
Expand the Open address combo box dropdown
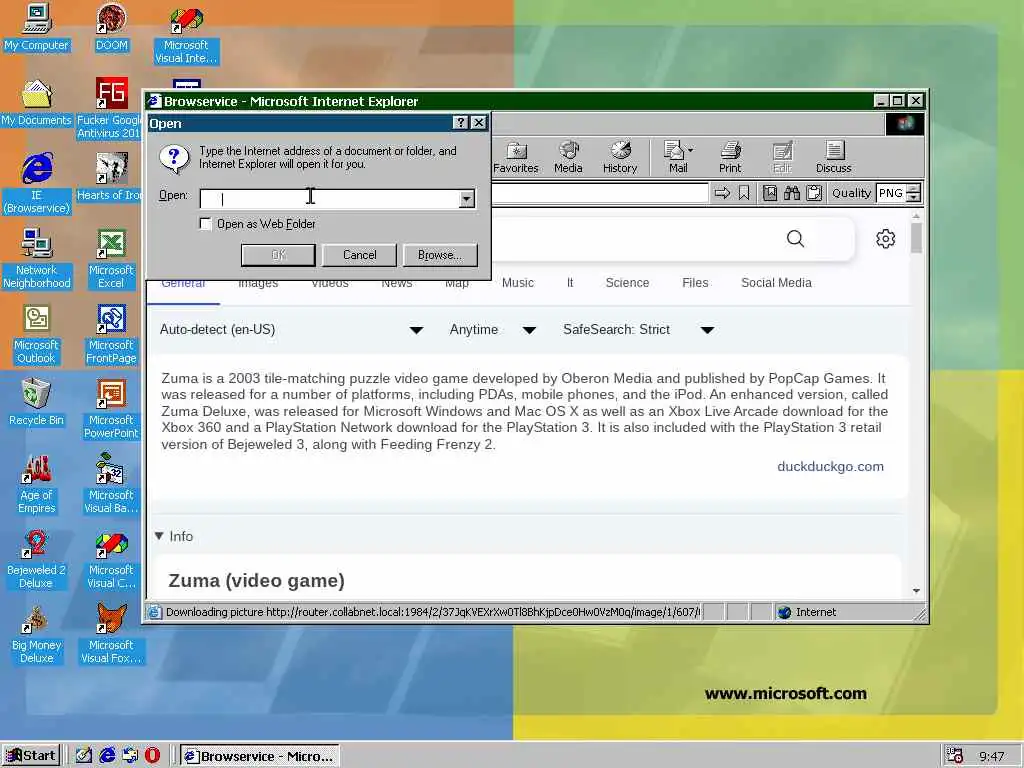click(x=466, y=199)
